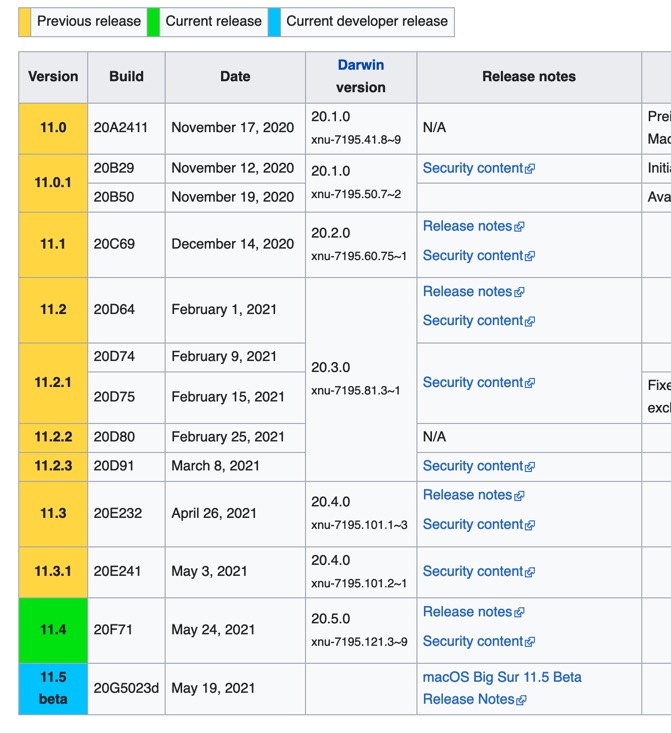Select the 11.2 version cell

tap(53, 310)
